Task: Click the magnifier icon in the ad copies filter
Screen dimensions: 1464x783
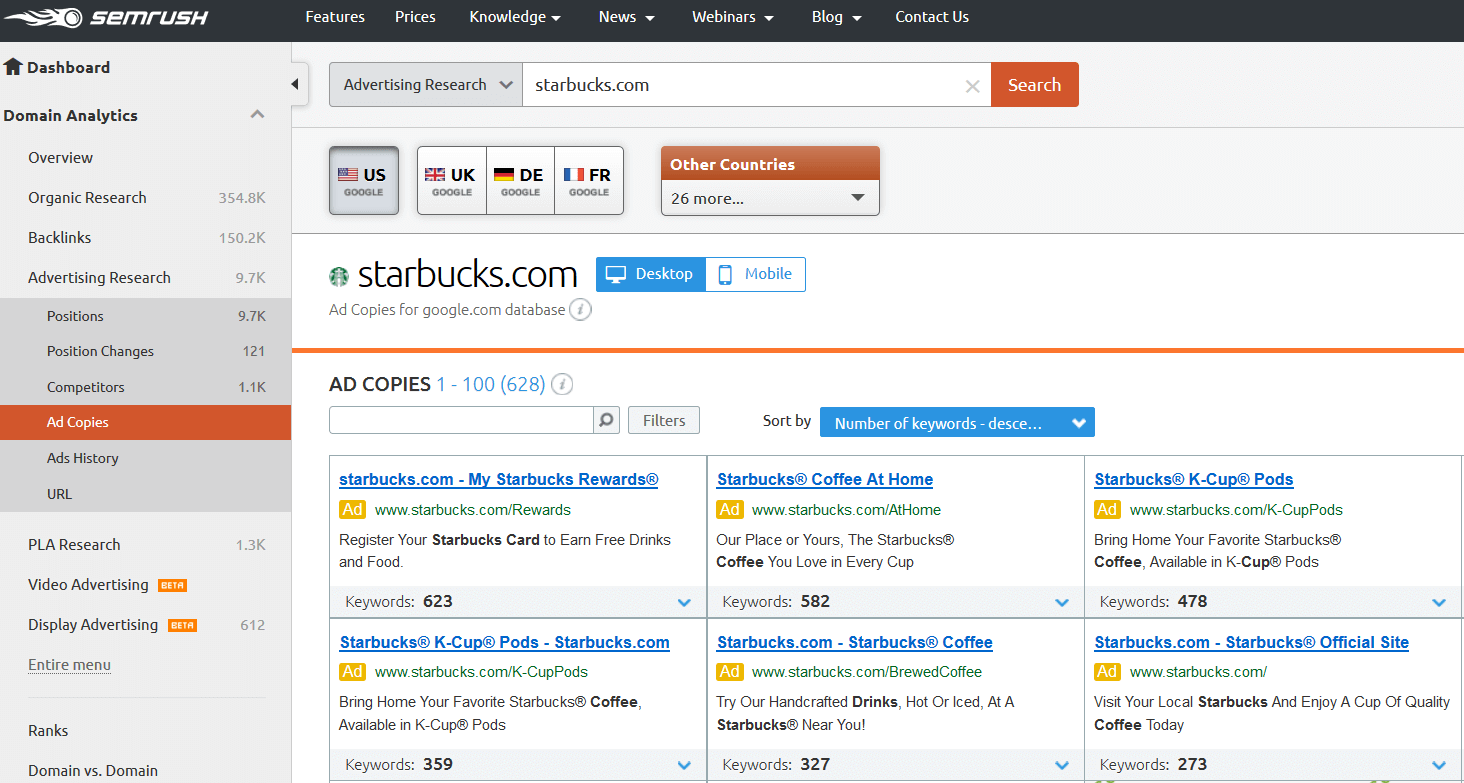Action: point(606,420)
